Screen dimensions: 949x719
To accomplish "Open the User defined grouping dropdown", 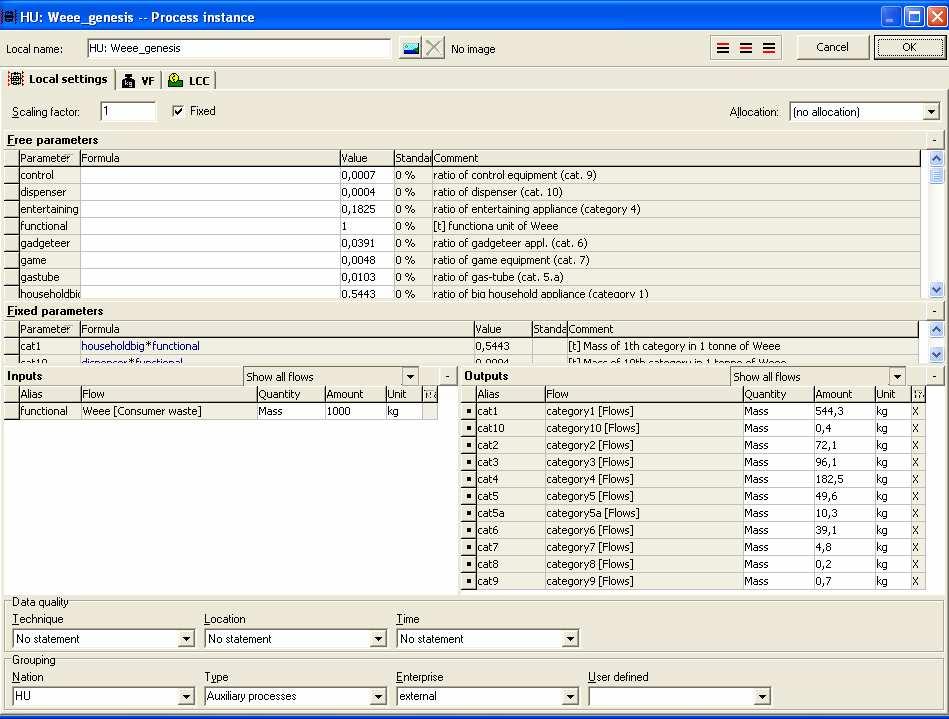I will pyautogui.click(x=762, y=697).
